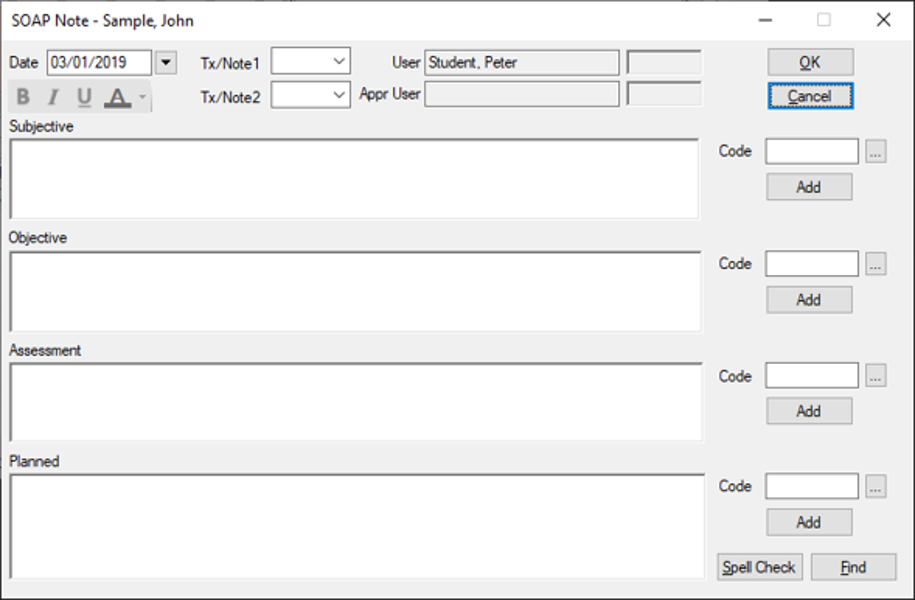Click inside the Subjective text area
915x600 pixels.
point(354,178)
